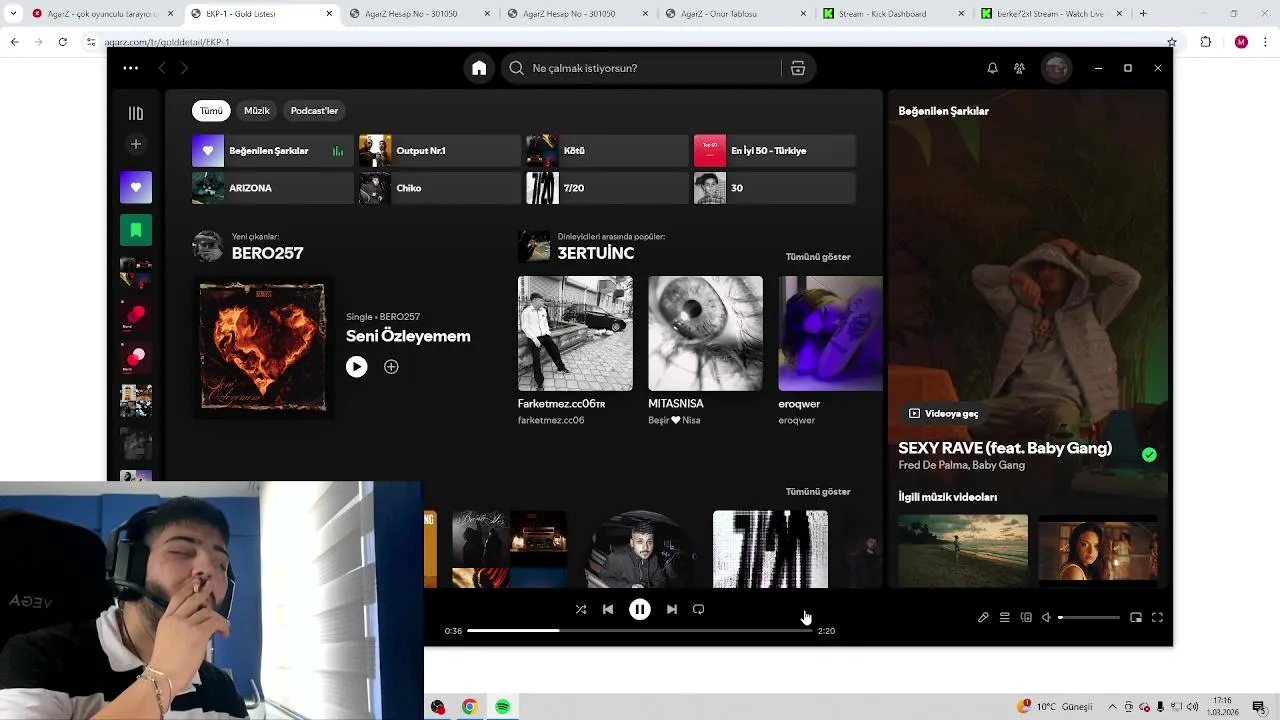Open Spotify from the Windows taskbar
Screen dimensions: 1280x720
pyautogui.click(x=502, y=707)
